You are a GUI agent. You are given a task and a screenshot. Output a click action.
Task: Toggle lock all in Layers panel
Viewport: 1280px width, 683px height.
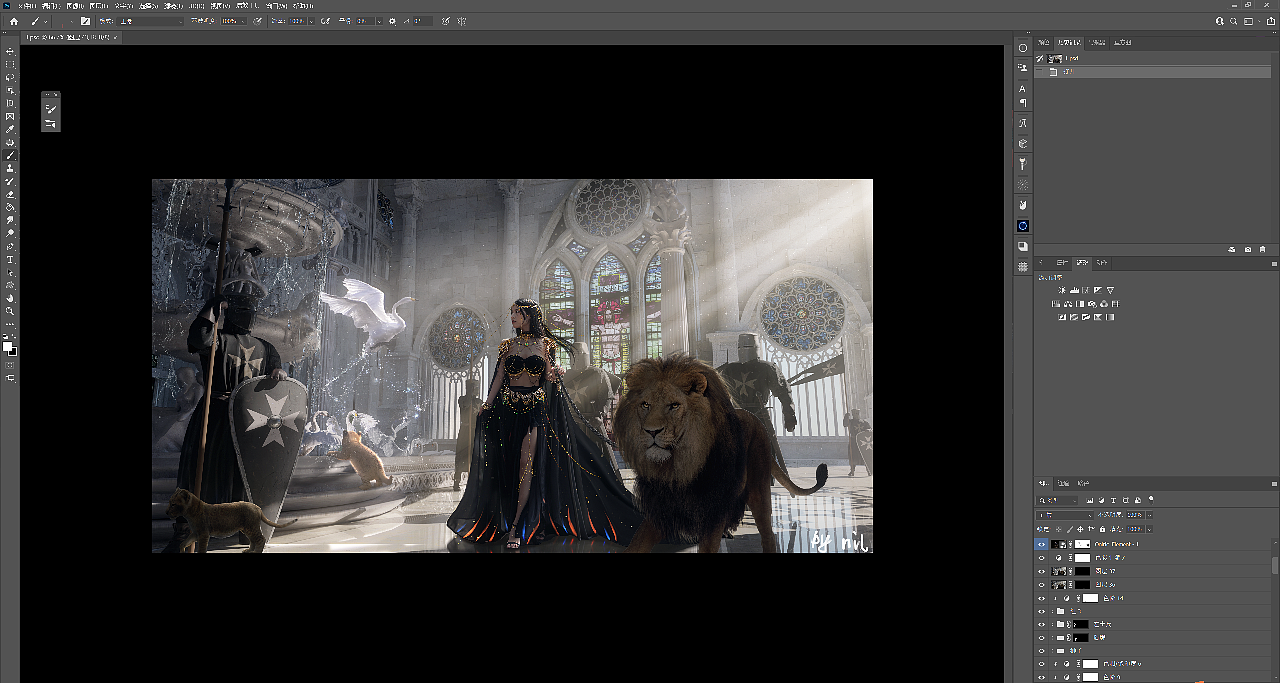pyautogui.click(x=1102, y=529)
